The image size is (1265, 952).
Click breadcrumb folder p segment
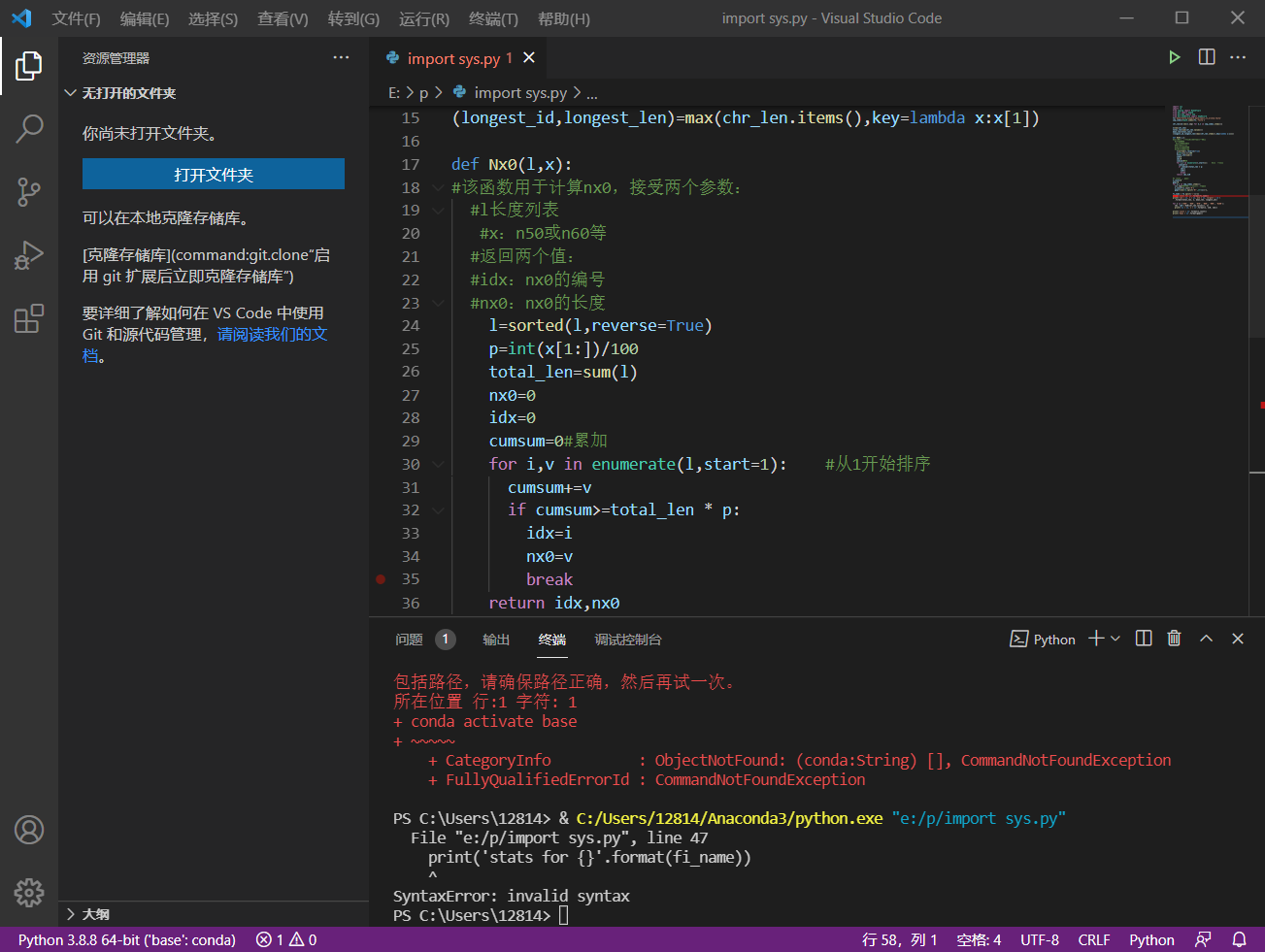[423, 92]
